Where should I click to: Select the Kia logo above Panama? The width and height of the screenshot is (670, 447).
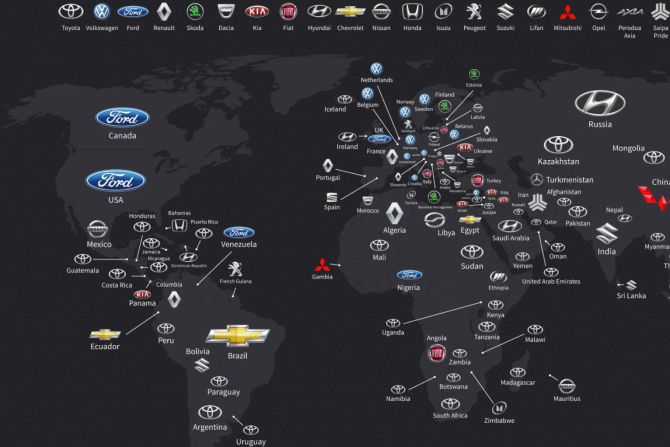142,294
